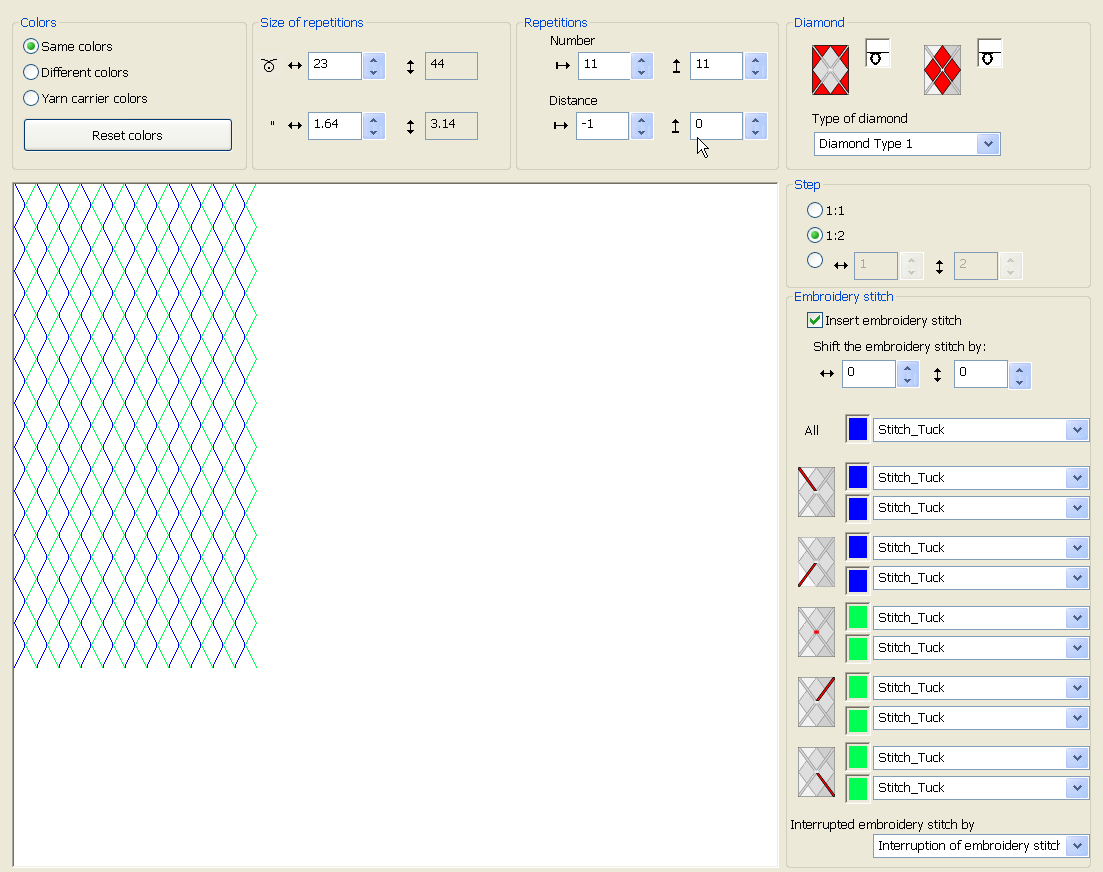Click the red-corner outer diamond pattern icon

(830, 70)
